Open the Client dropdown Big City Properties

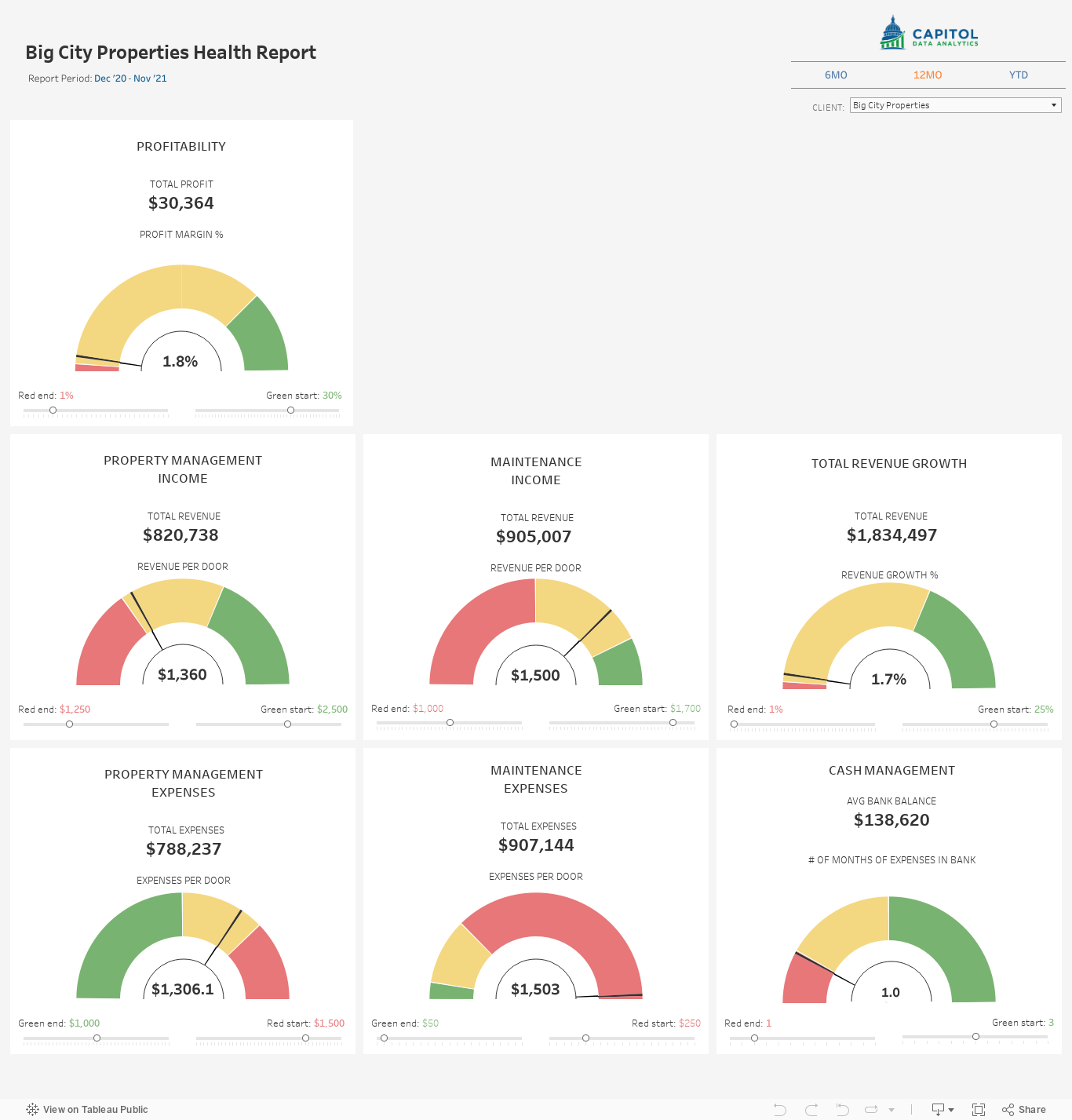(x=956, y=105)
